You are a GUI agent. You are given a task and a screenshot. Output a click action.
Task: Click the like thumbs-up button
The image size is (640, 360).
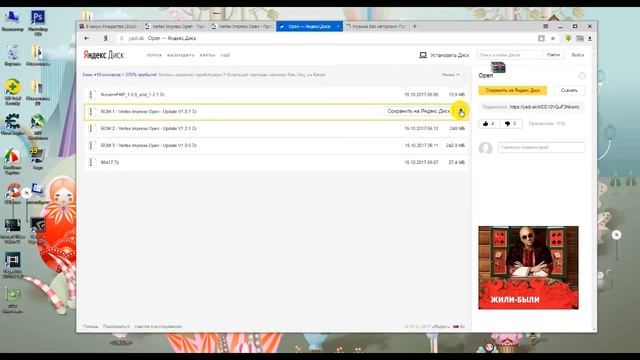coord(489,123)
